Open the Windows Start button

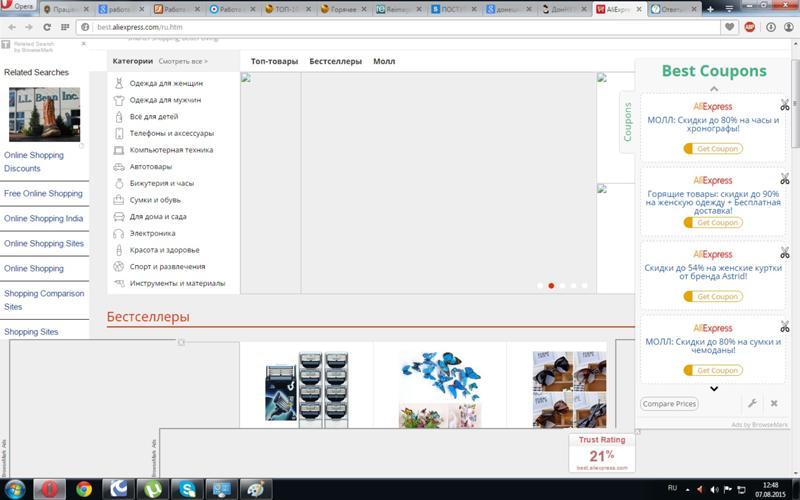[14, 489]
